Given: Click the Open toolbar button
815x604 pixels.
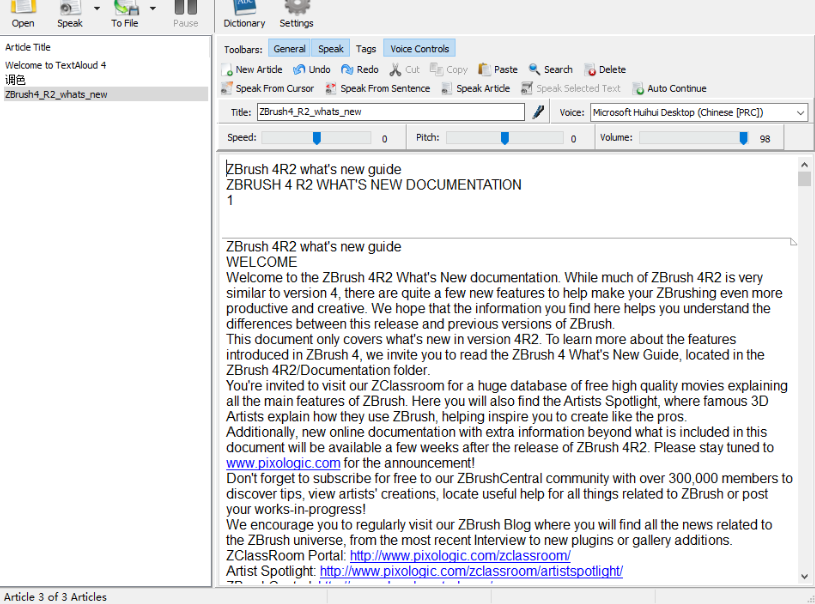Looking at the screenshot, I should click(23, 14).
